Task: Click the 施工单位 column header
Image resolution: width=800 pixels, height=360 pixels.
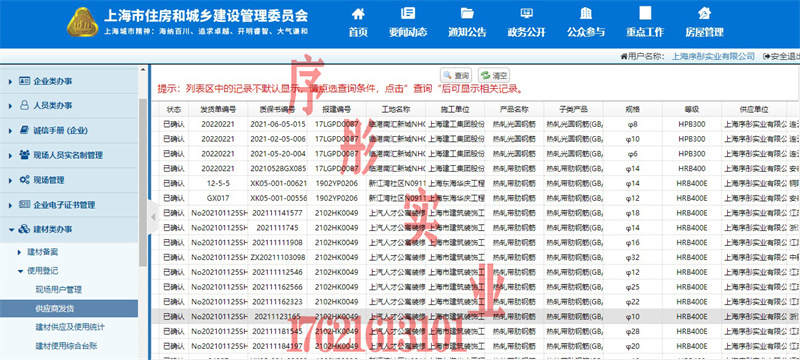Action: pos(455,109)
